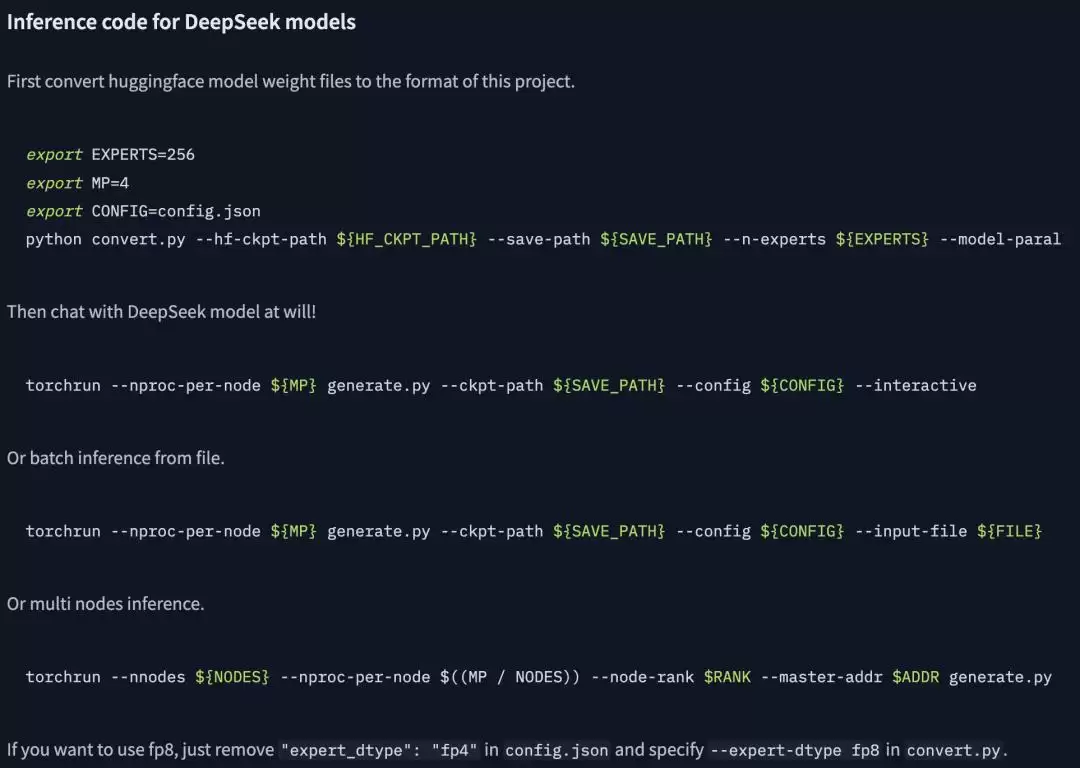Click the "--input-file" flag

click(911, 531)
